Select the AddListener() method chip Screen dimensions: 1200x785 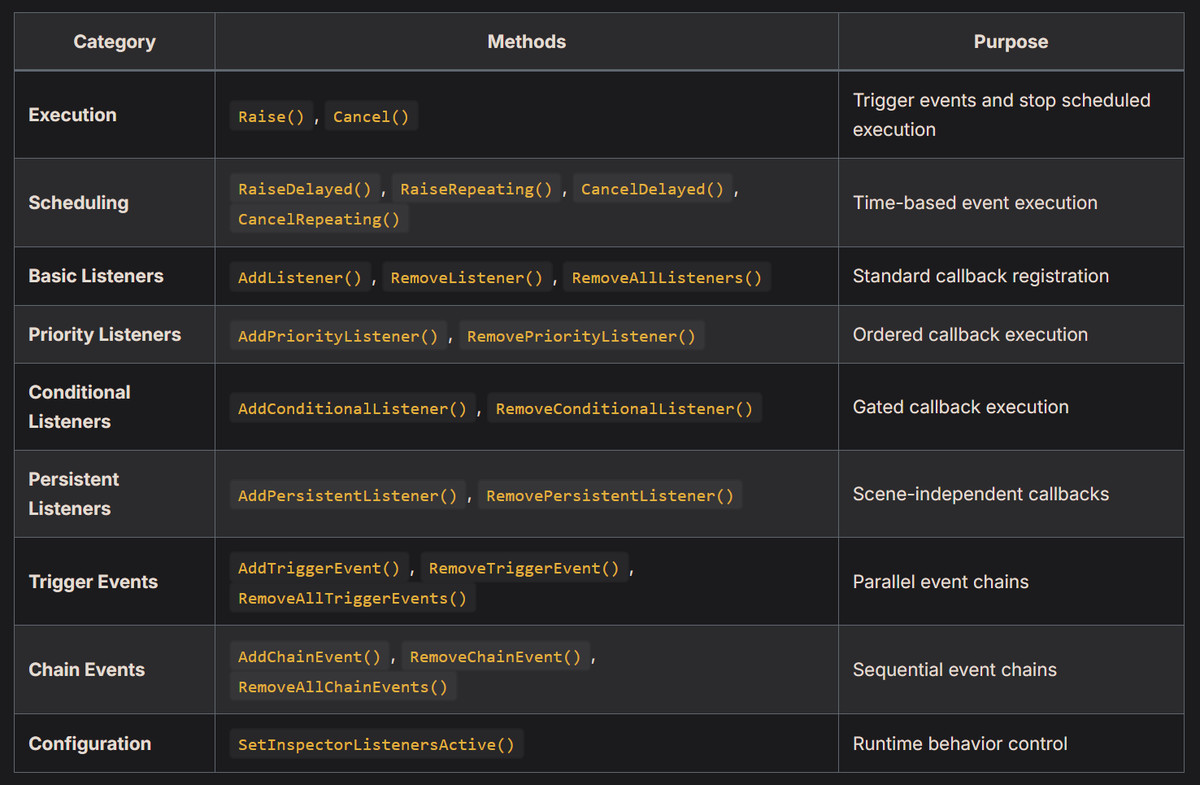[x=300, y=277]
